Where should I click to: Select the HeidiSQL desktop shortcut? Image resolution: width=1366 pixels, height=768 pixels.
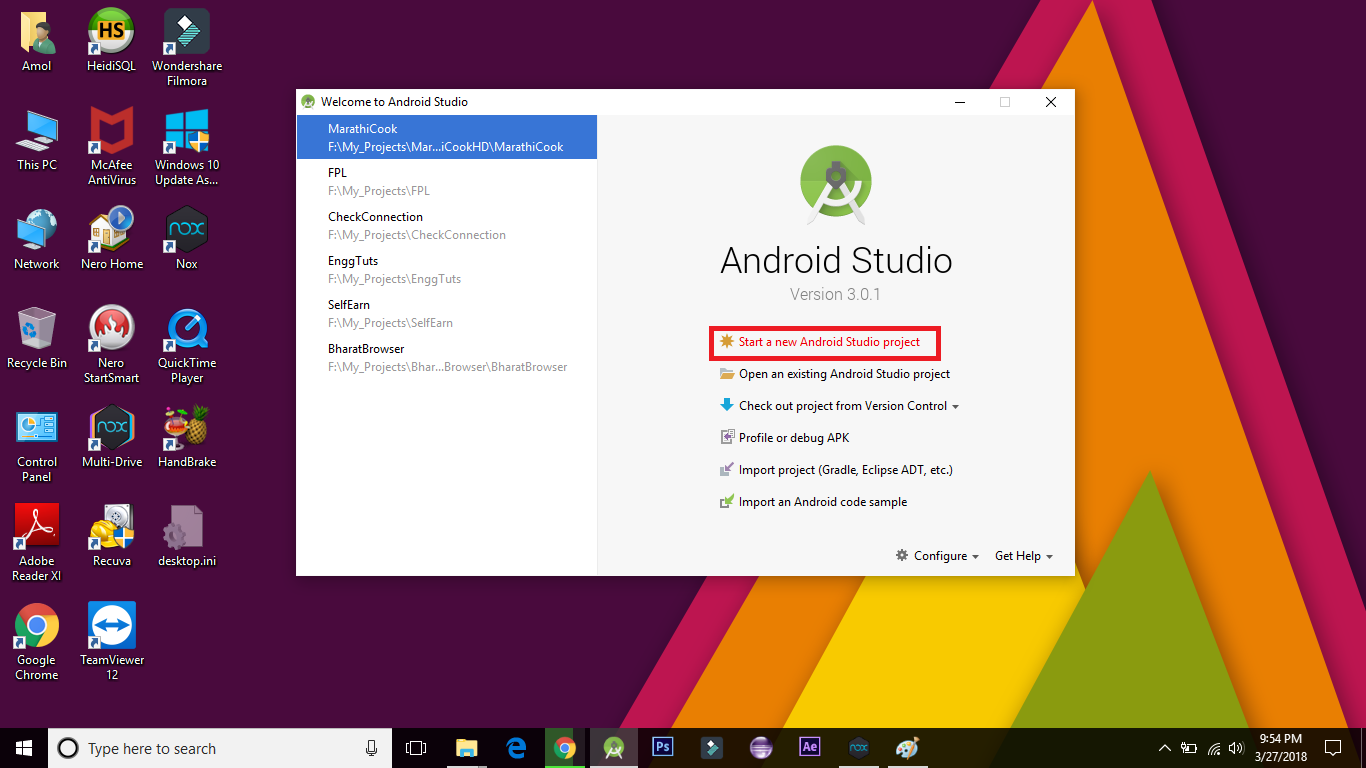[112, 42]
